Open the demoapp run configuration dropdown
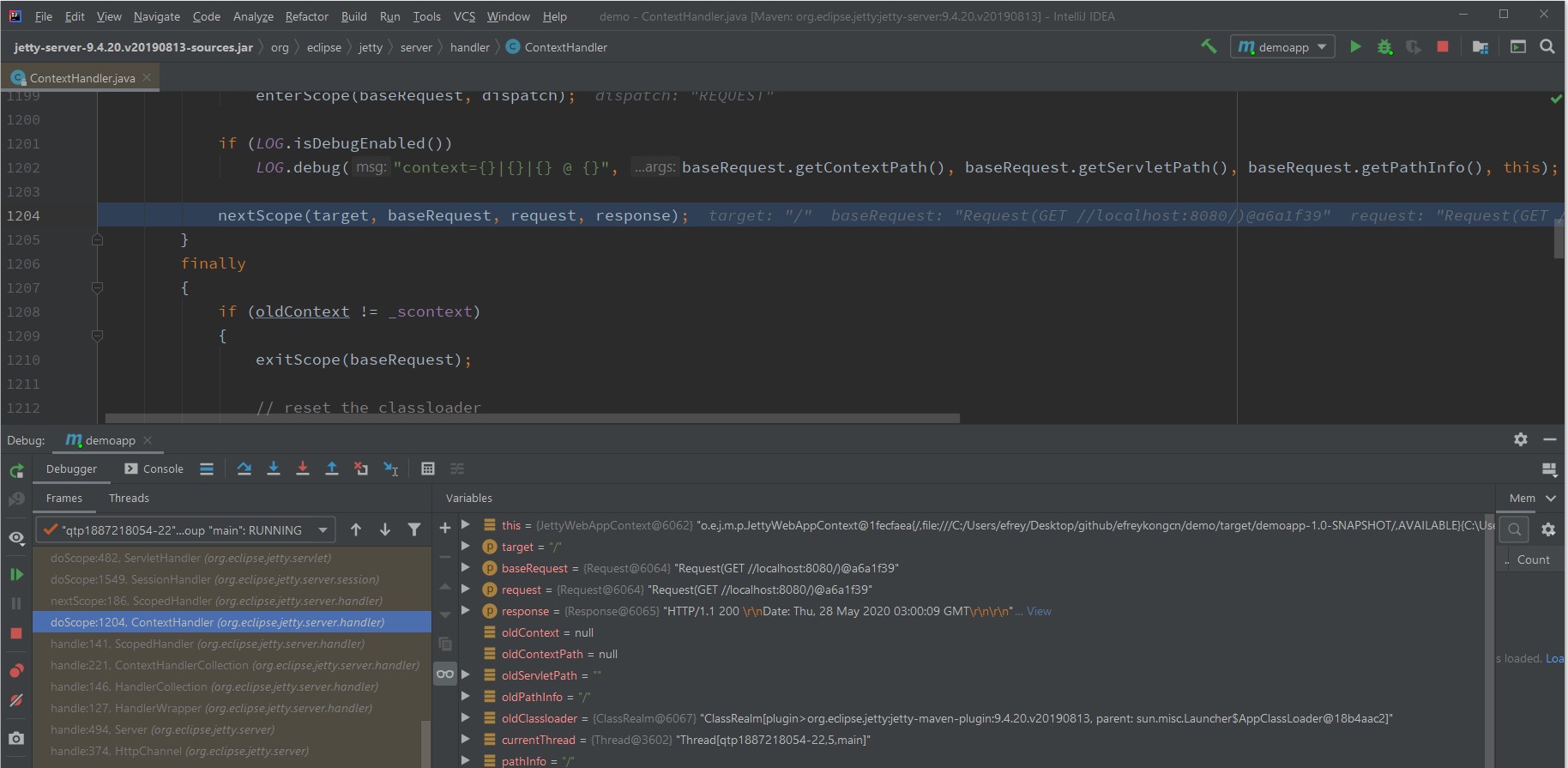Screen dimensions: 1568x768 click(x=1282, y=46)
